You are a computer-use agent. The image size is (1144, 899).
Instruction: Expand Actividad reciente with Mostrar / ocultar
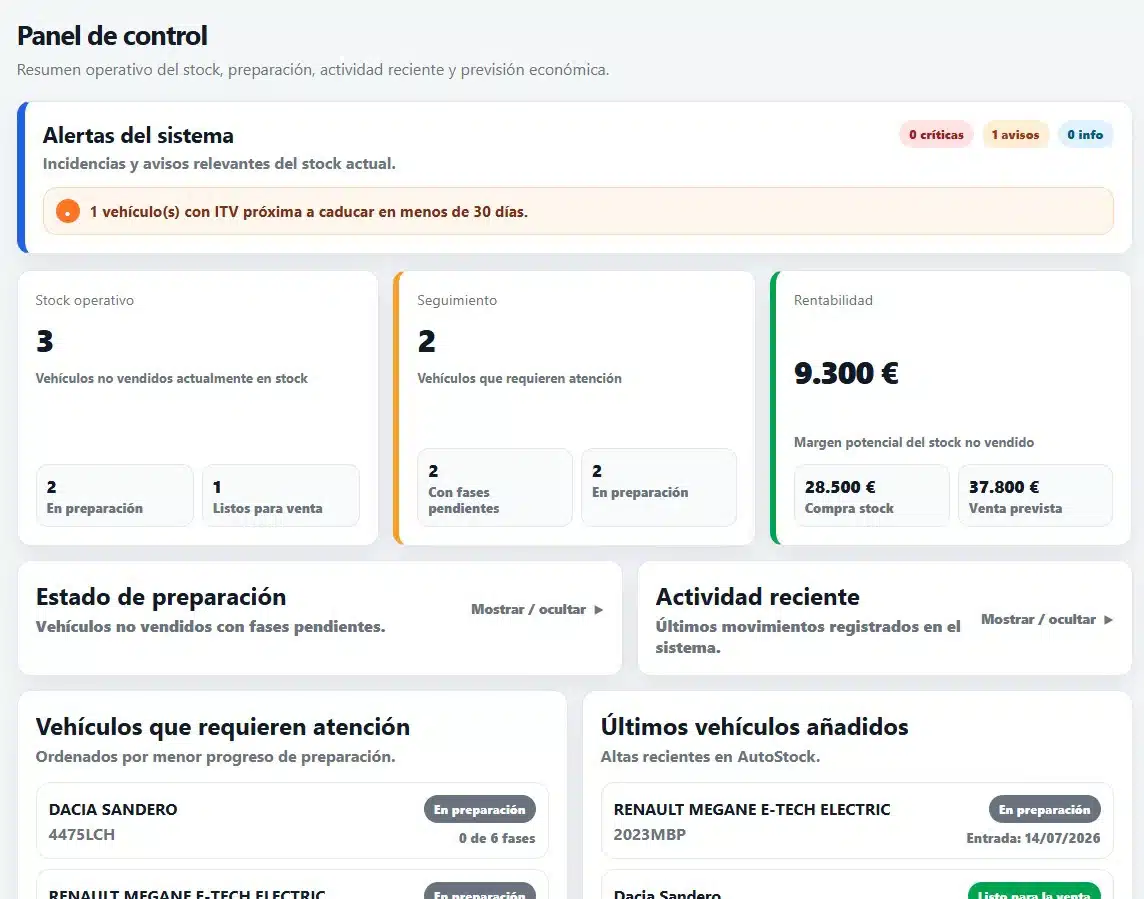tap(1047, 620)
